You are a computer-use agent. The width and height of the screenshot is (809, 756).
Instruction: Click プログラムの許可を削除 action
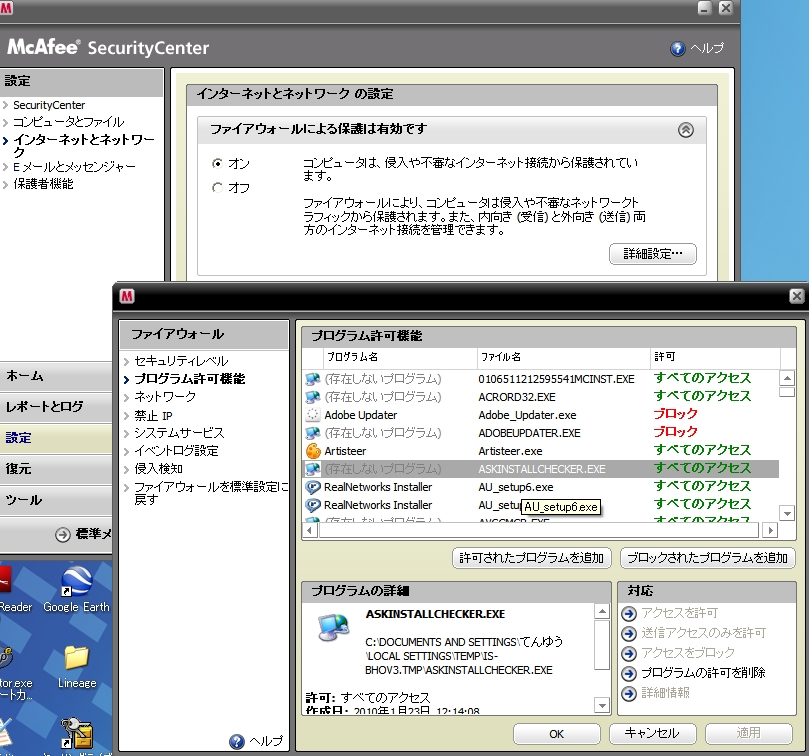pos(703,673)
